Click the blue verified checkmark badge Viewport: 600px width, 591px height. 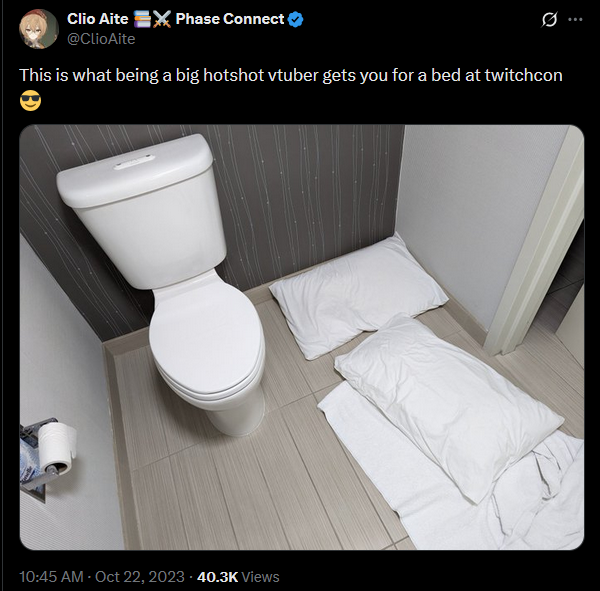tap(295, 19)
